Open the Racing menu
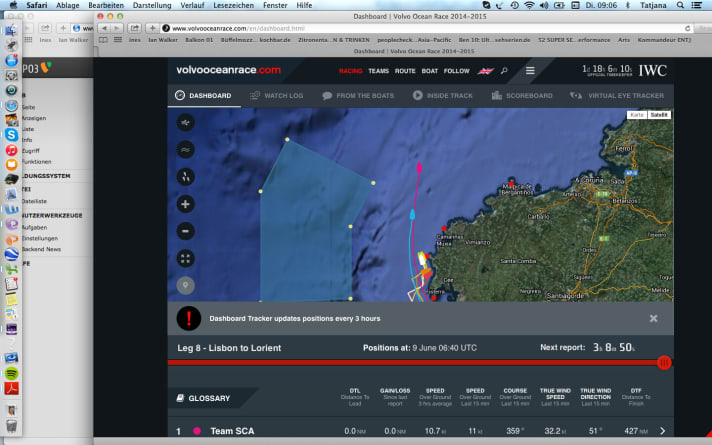Screen dimensions: 712x445 coord(351,71)
